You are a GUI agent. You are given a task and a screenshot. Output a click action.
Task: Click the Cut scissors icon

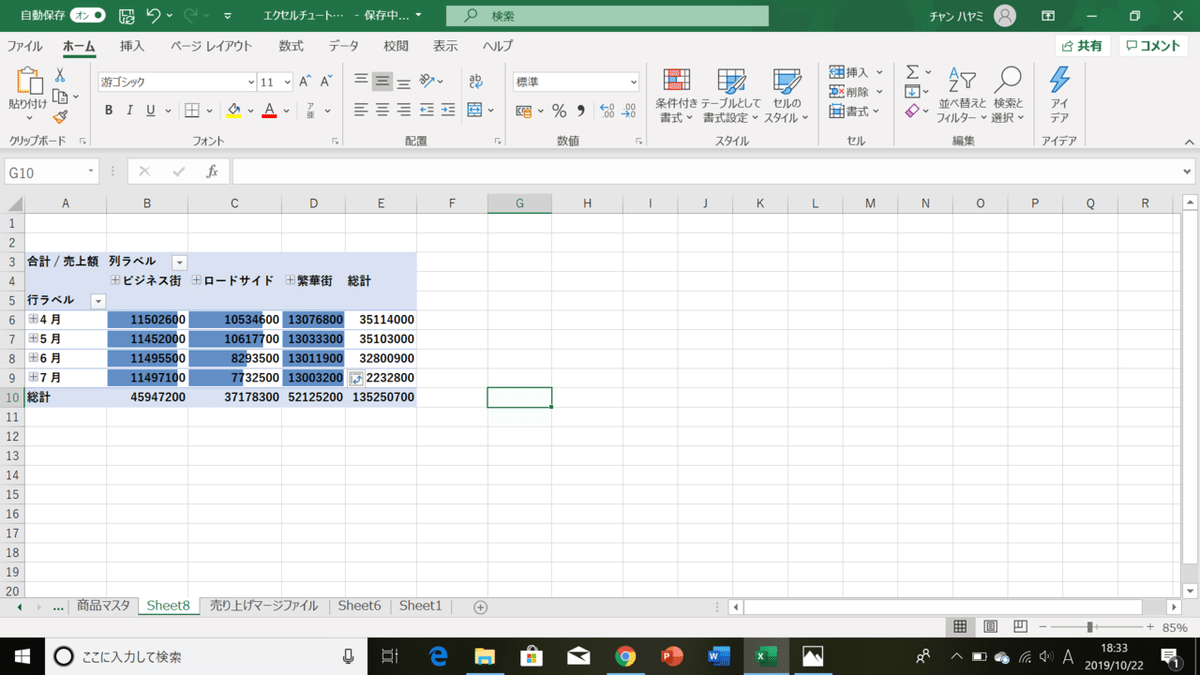[x=59, y=75]
